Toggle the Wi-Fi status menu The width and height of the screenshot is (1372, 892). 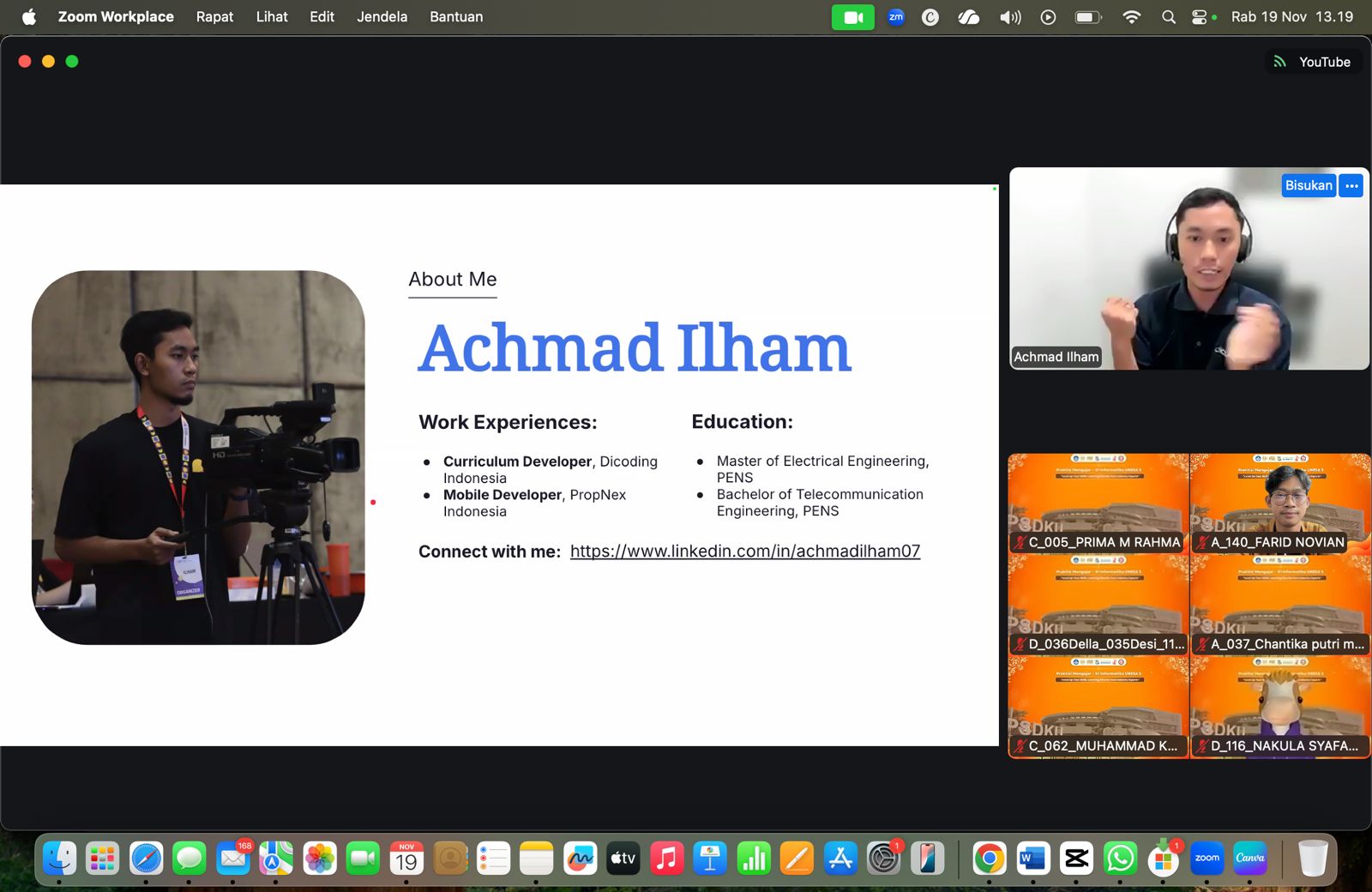tap(1131, 17)
